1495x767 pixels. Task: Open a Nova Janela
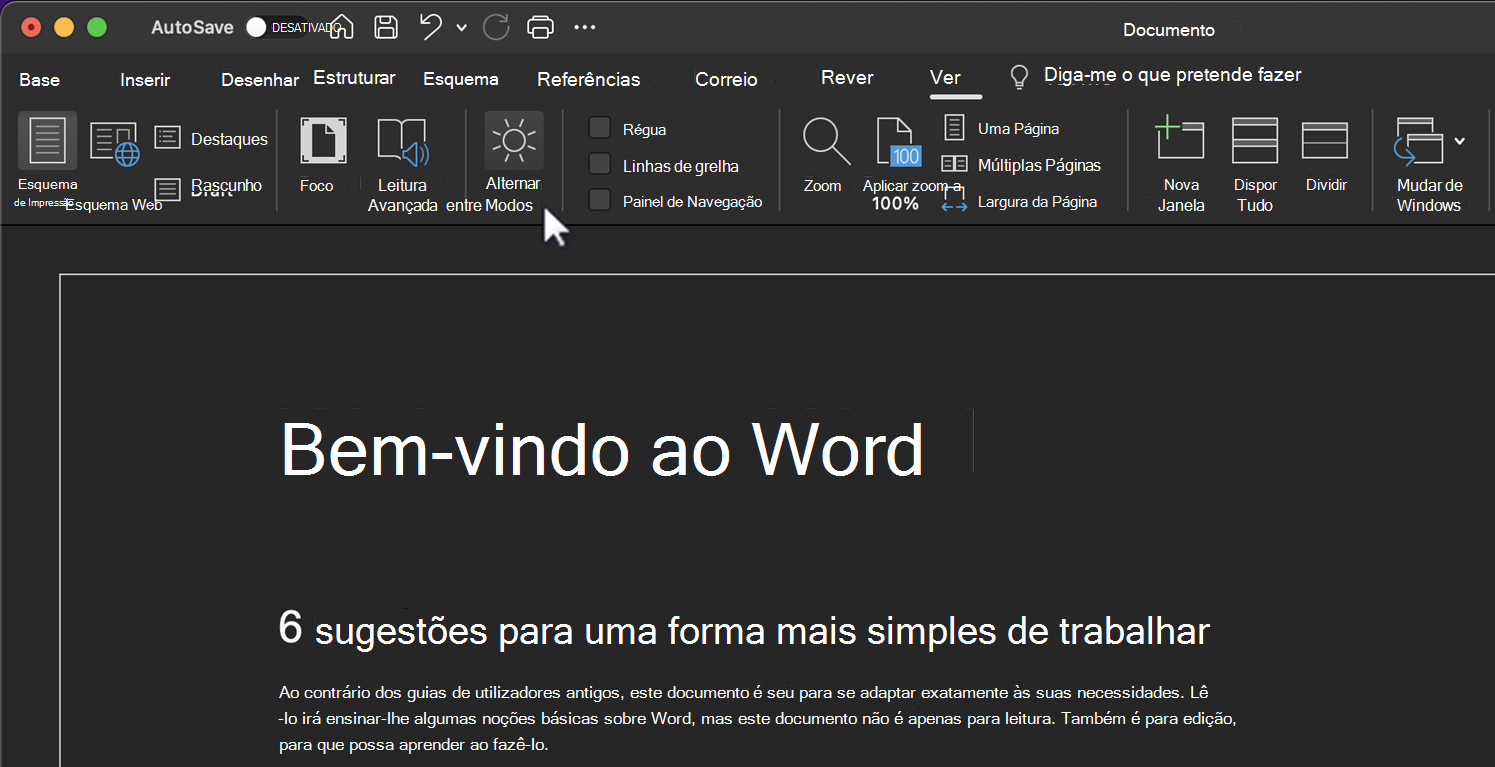1180,138
